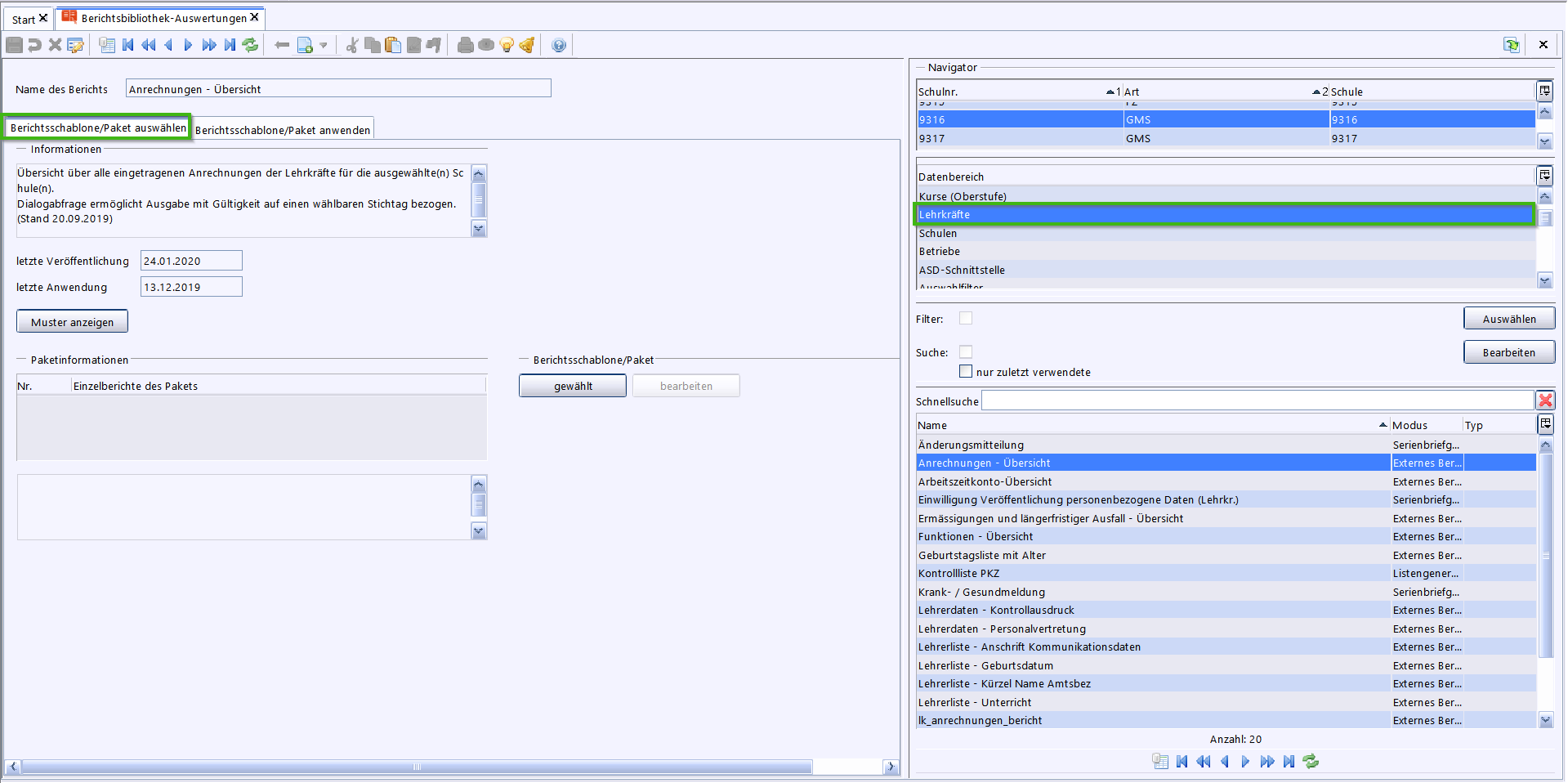Go to next entry in Navigator bottom bar
Viewport: 1568px width, 783px height.
point(1245,761)
